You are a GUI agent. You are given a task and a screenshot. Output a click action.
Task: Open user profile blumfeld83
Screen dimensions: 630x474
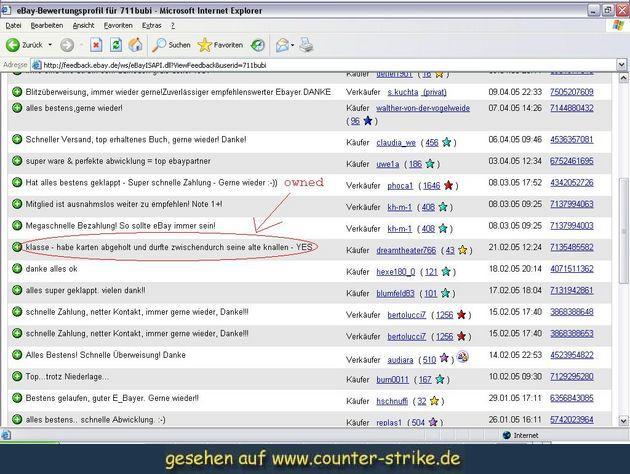(395, 294)
